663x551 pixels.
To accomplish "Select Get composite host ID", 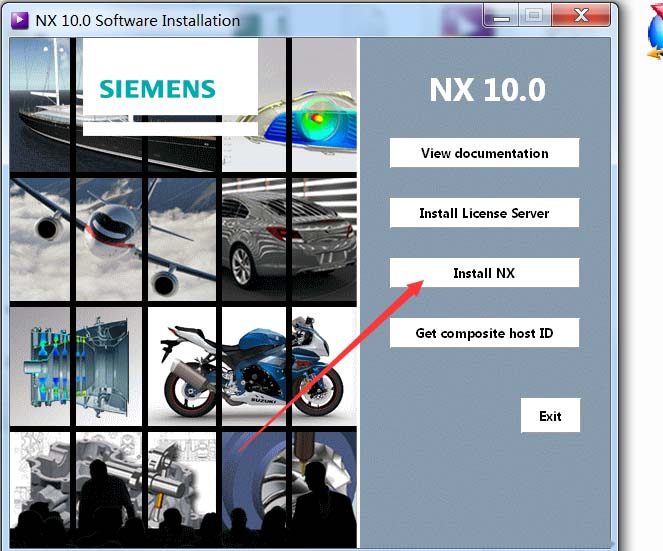I will 484,333.
